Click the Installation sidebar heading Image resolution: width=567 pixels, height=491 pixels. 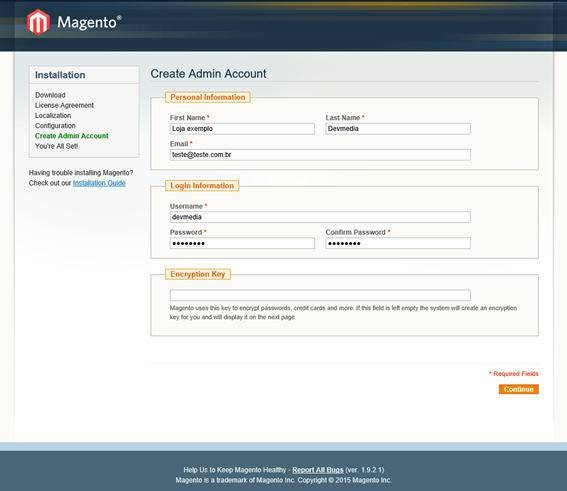pos(60,75)
